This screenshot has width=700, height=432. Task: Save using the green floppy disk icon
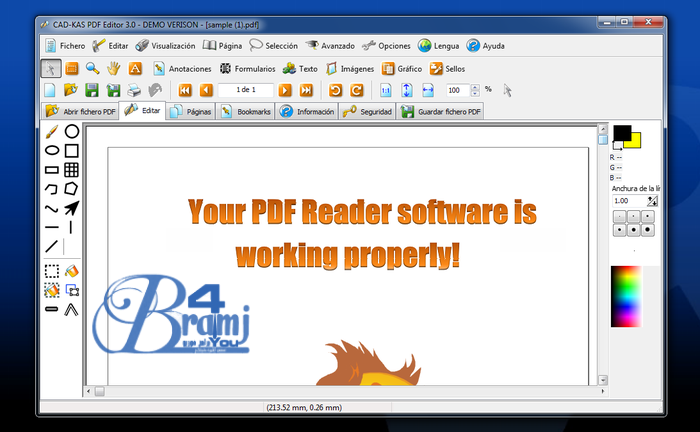[92, 90]
